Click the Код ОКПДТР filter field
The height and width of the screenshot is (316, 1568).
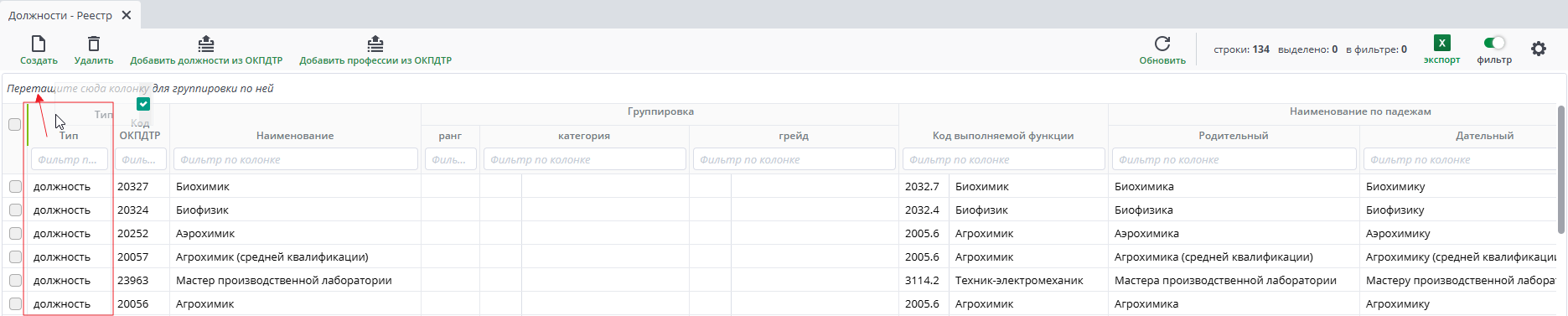click(x=140, y=159)
